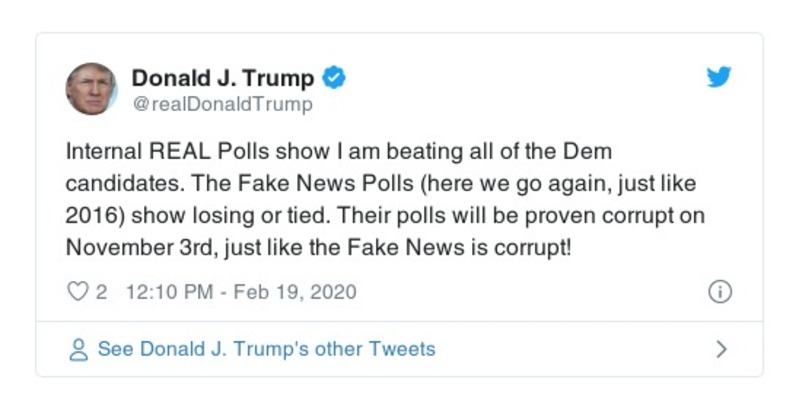Expand the right chevron arrow
The width and height of the screenshot is (799, 414).
[x=721, y=349]
